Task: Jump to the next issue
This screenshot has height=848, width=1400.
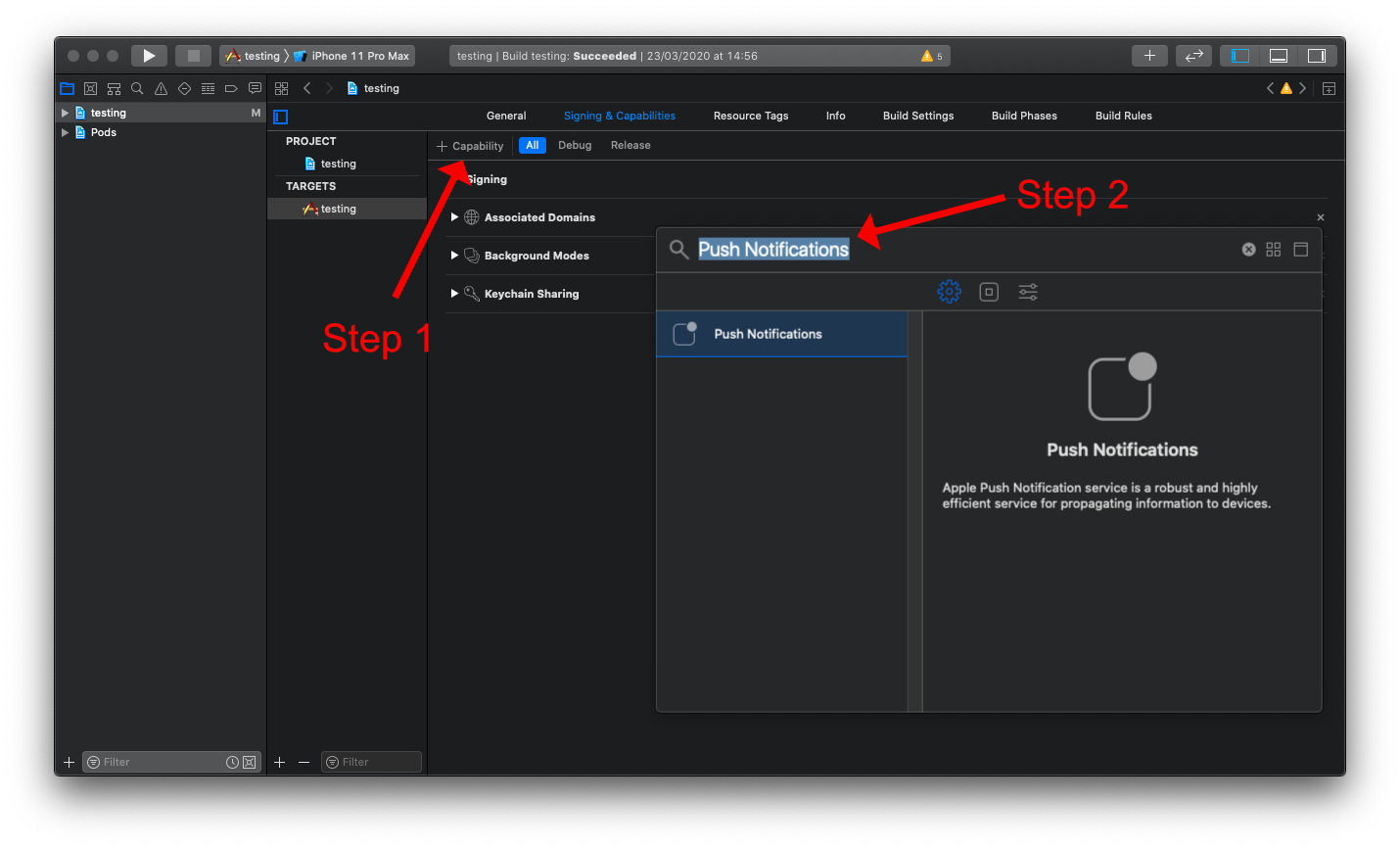Action: 1302,88
